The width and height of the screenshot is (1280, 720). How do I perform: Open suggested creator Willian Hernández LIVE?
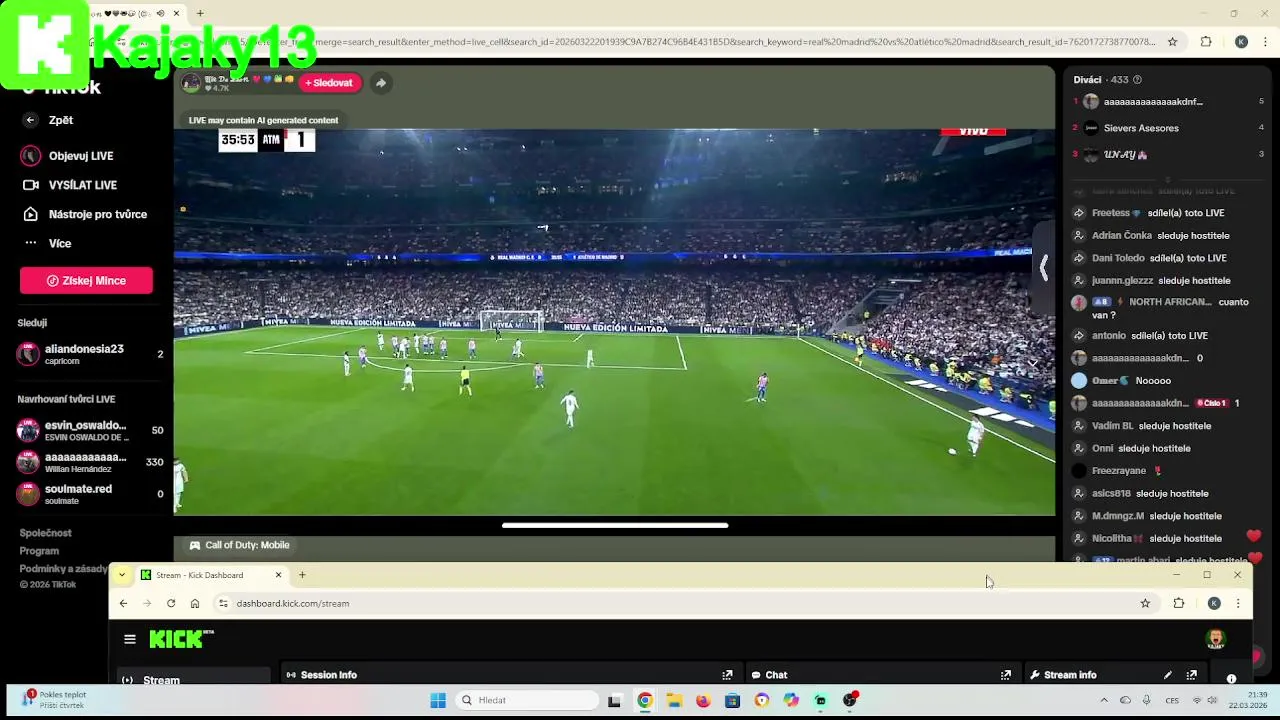point(90,462)
